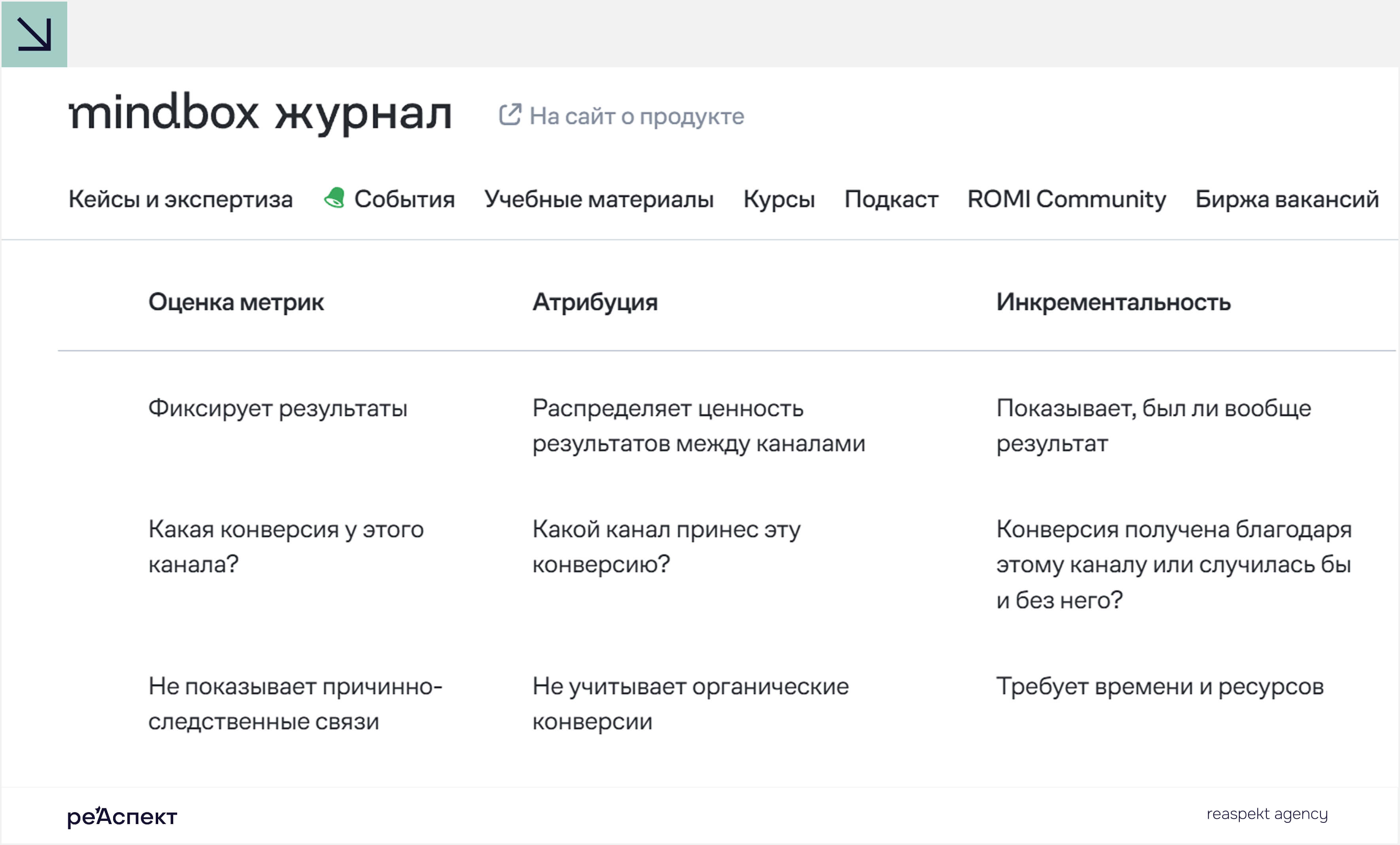Open the Подкаст menu item
The width and height of the screenshot is (1400, 845).
[x=891, y=199]
